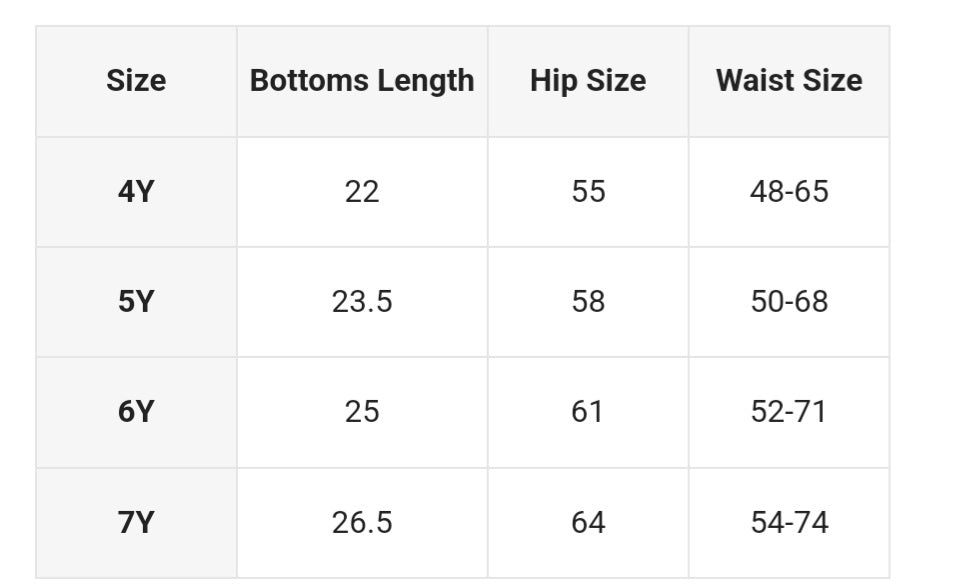Click bottoms length value 26.5

point(362,522)
